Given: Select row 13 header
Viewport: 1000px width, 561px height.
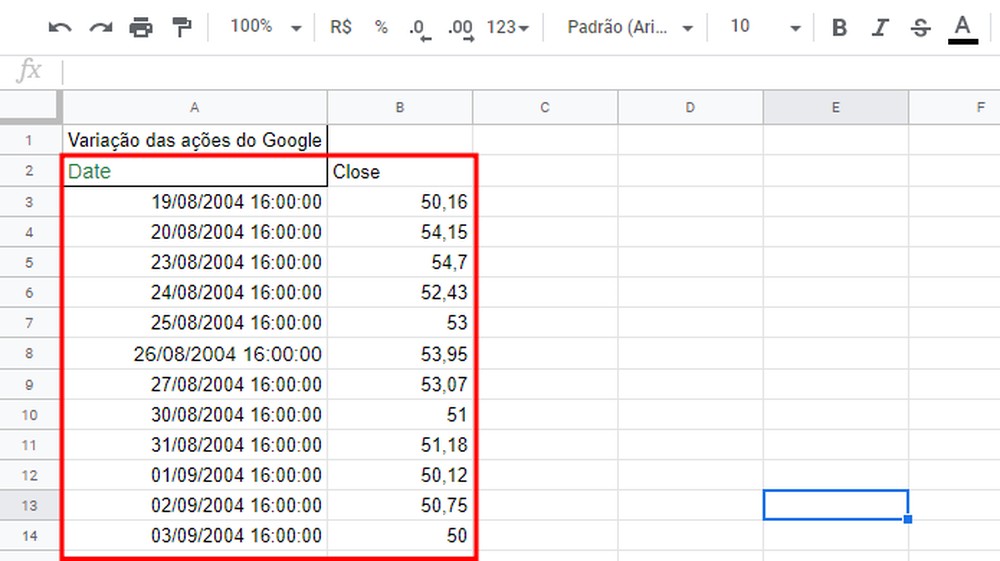Looking at the screenshot, I should pos(30,505).
